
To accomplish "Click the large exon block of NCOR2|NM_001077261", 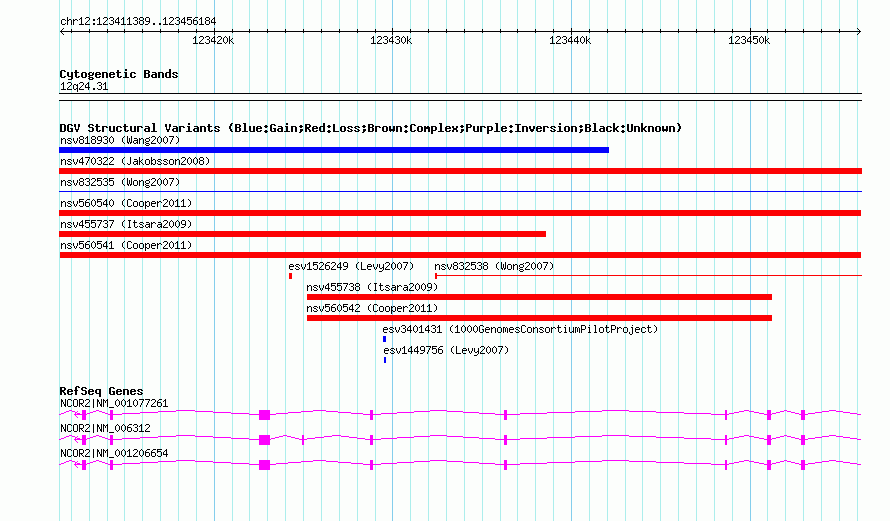I will [x=265, y=415].
